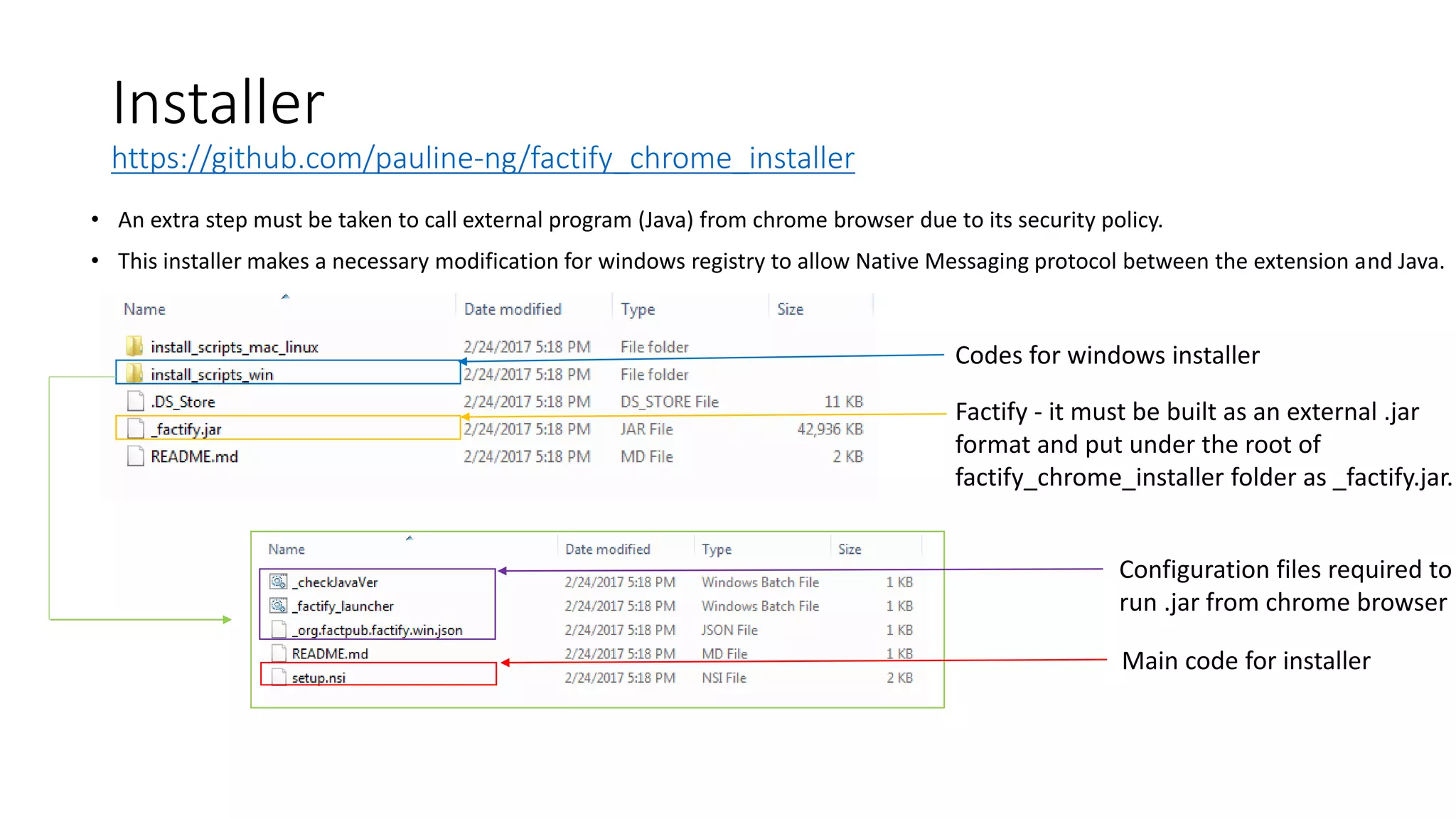Click the NSI File type cell
The height and width of the screenshot is (819, 1456).
(x=724, y=678)
